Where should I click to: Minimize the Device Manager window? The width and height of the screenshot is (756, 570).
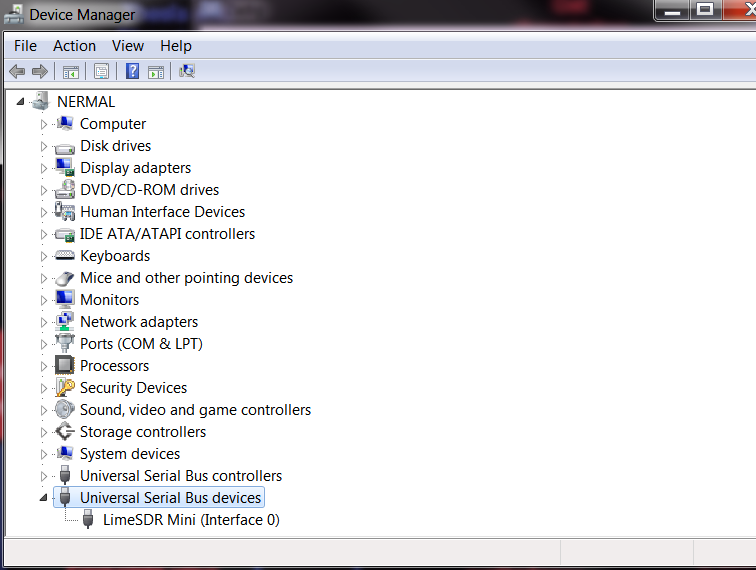673,10
